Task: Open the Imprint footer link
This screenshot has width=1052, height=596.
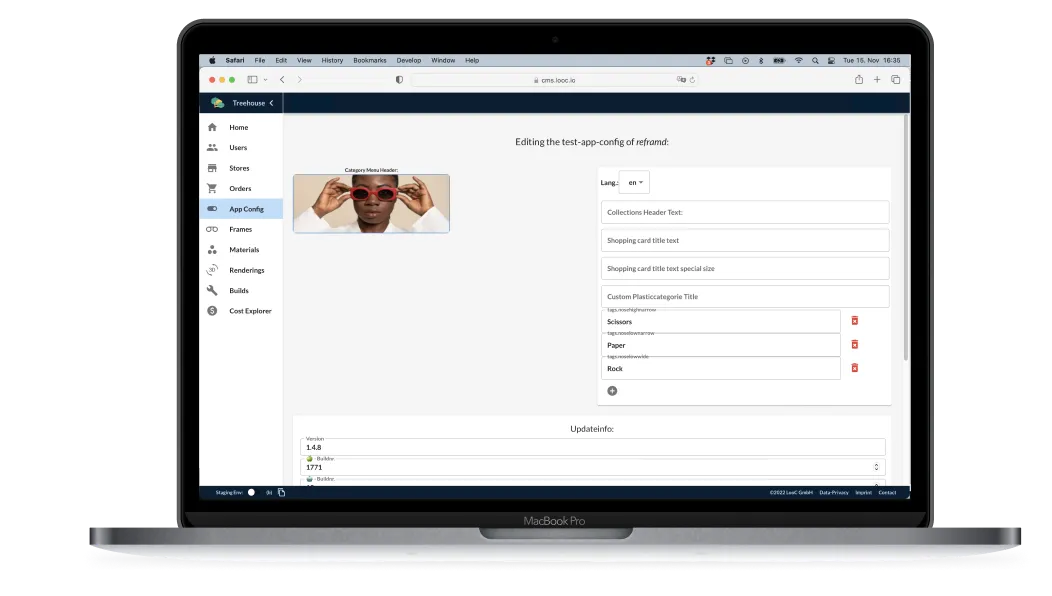Action: pos(863,493)
